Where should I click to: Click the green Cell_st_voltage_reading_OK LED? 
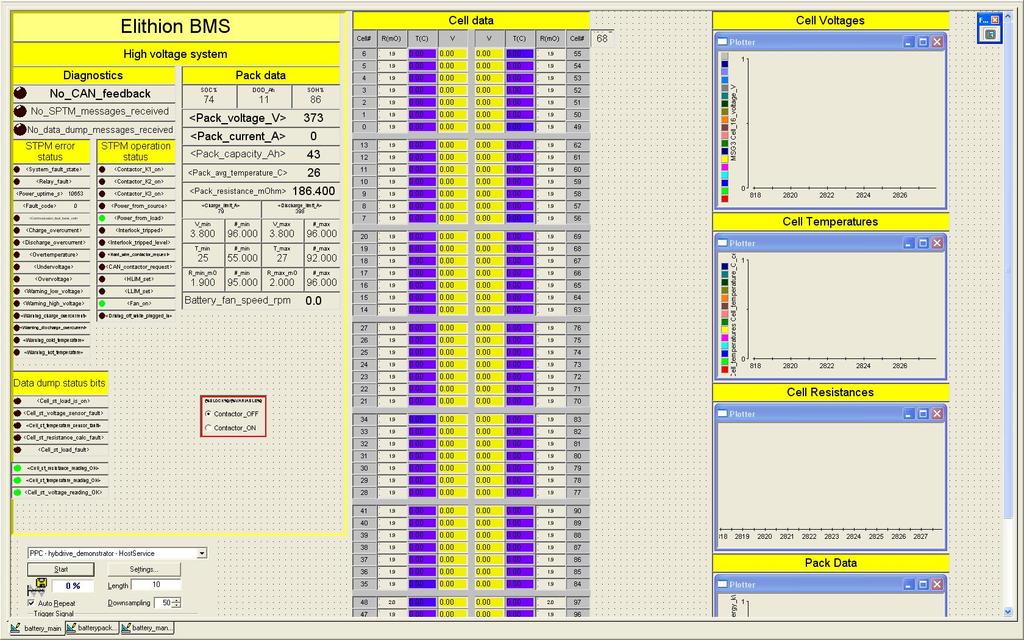pyautogui.click(x=18, y=492)
